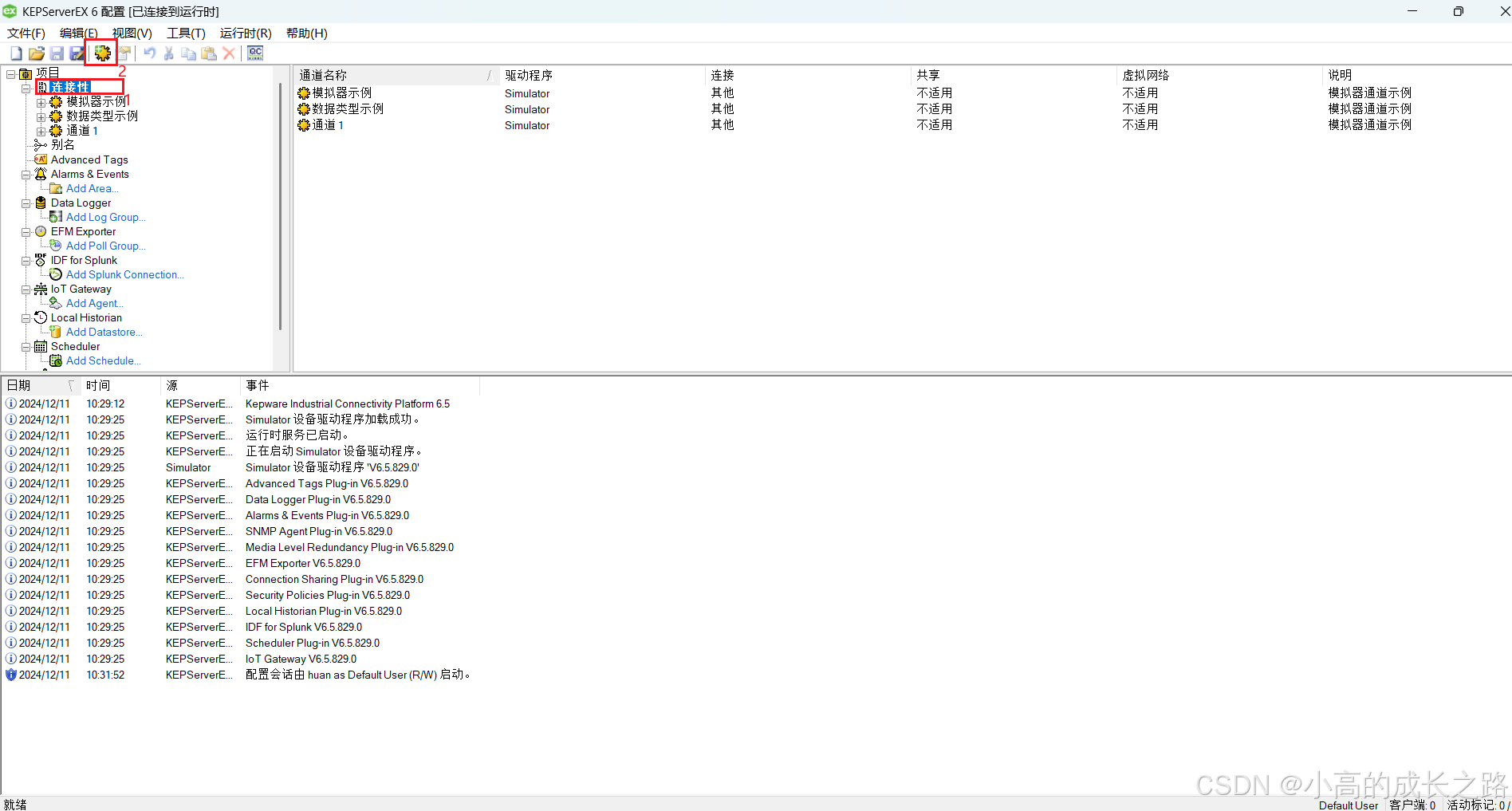Viewport: 1512px width, 811px height.
Task: Click the New Channel gear icon
Action: point(103,53)
